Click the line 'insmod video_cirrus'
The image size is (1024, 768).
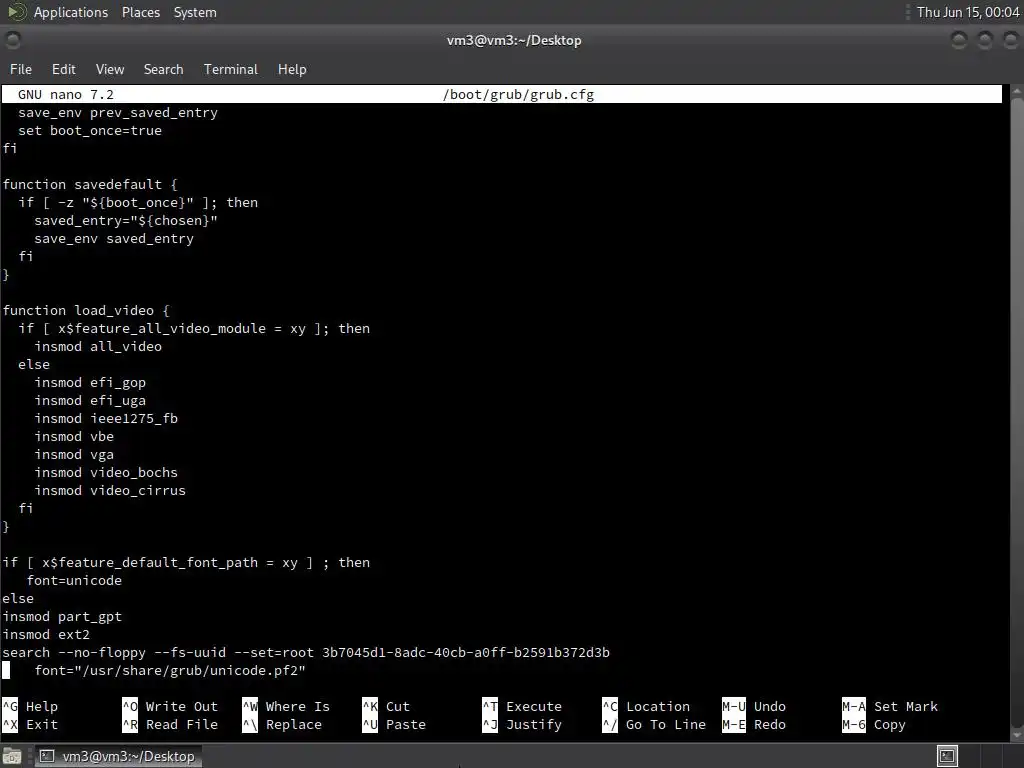click(110, 490)
